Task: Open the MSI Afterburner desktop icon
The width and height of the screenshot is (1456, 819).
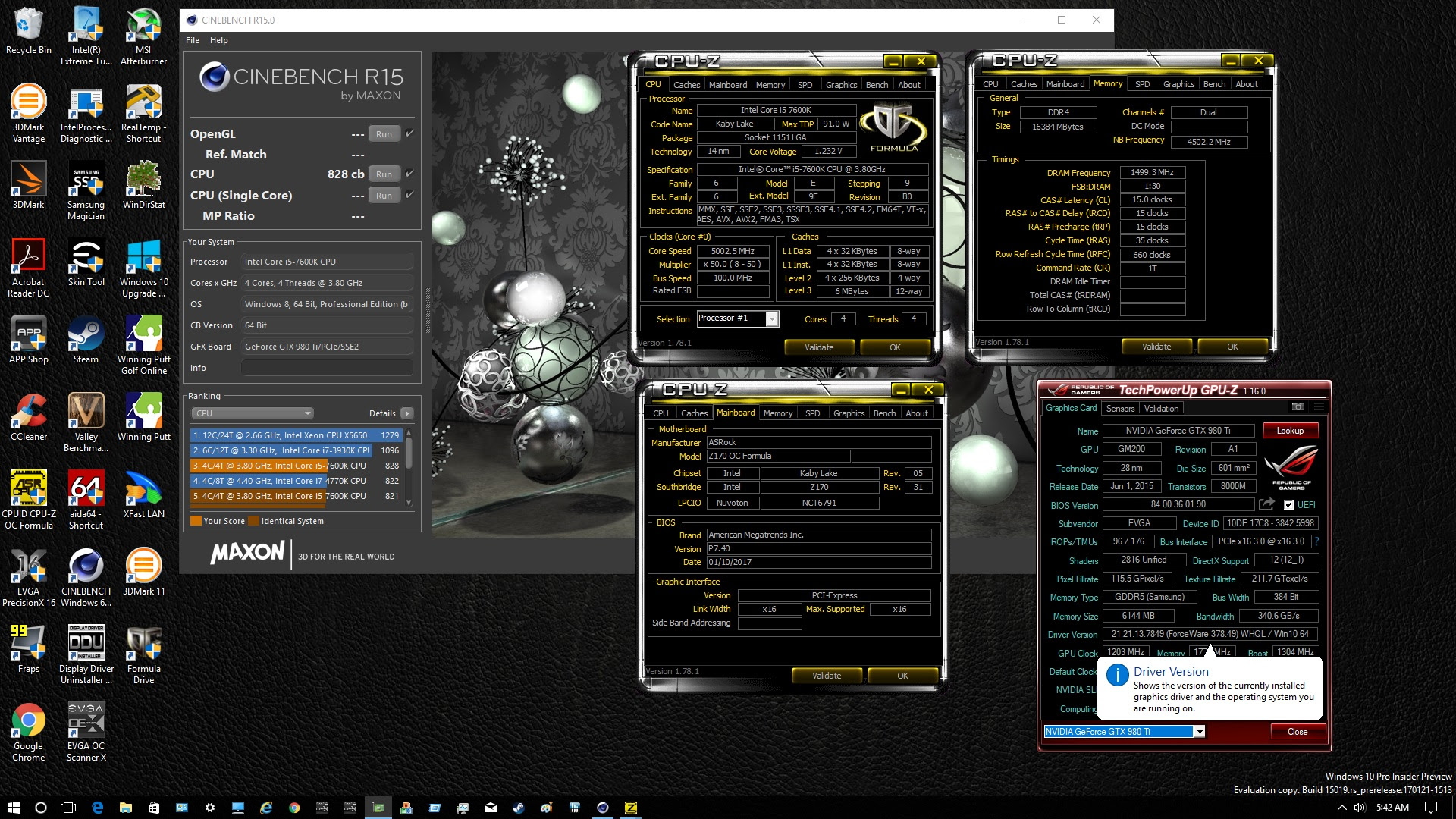Action: [143, 36]
